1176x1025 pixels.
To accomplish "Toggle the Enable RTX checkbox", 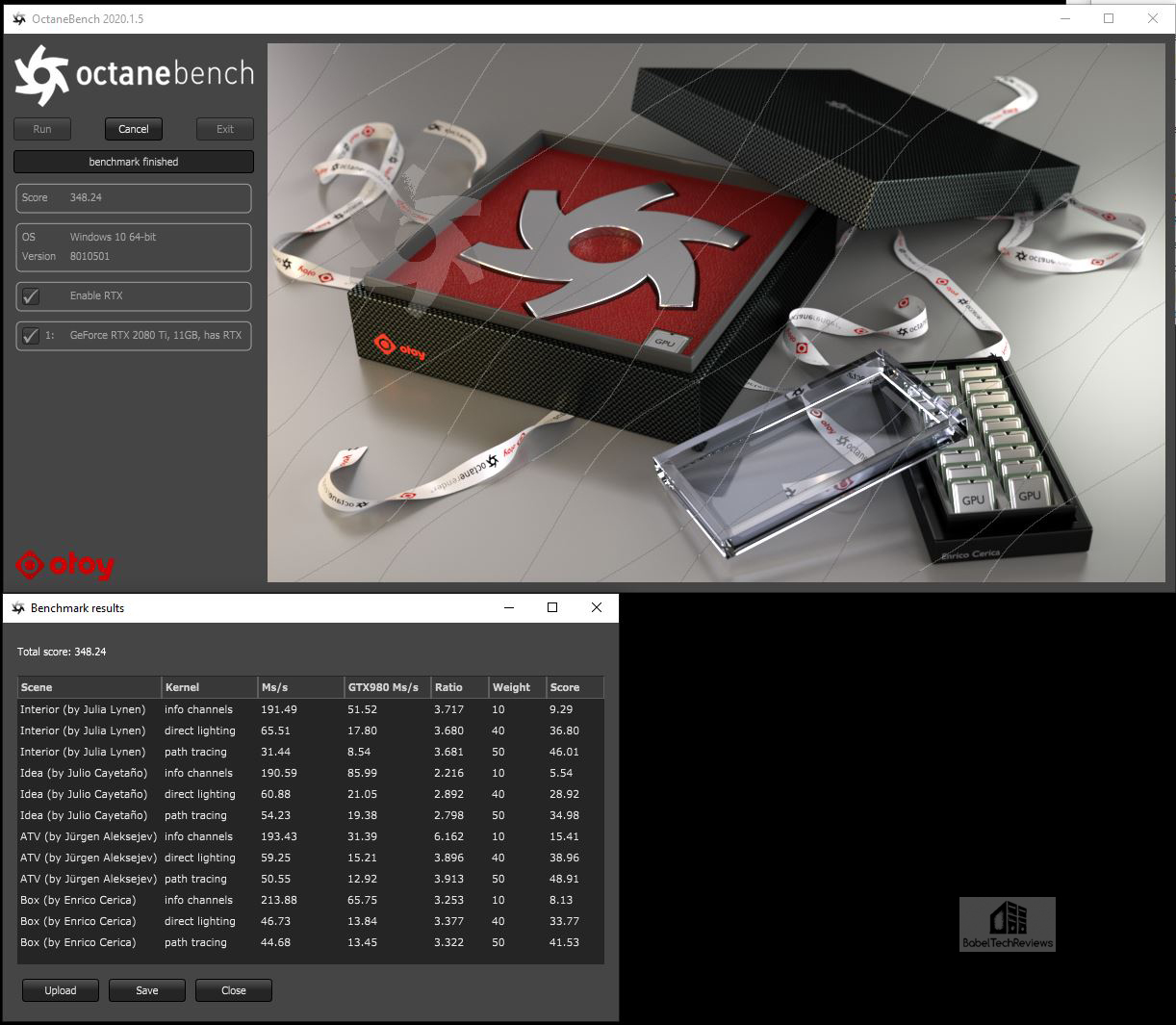I will click(31, 296).
